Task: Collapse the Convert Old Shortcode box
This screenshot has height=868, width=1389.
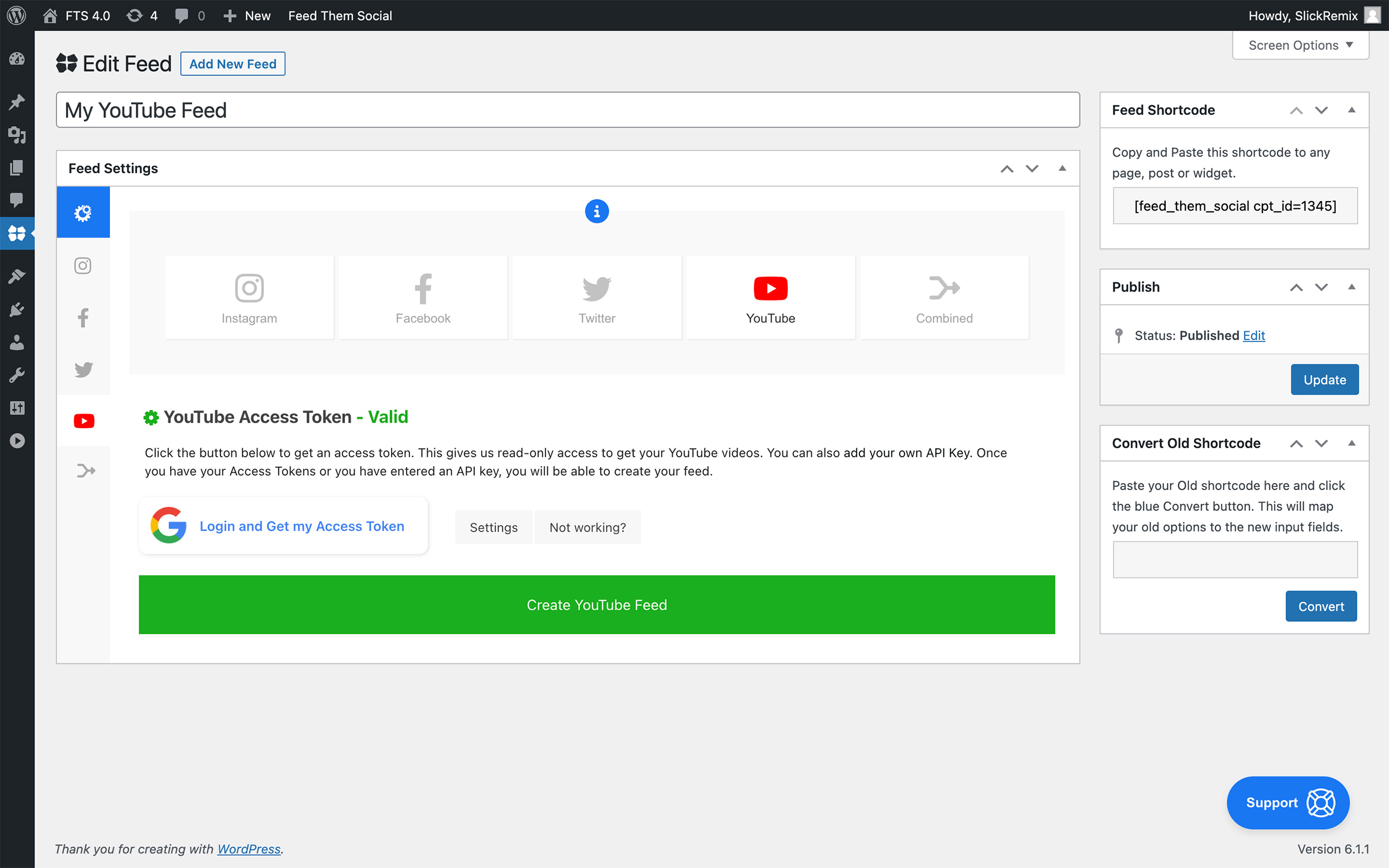Action: (x=1352, y=443)
